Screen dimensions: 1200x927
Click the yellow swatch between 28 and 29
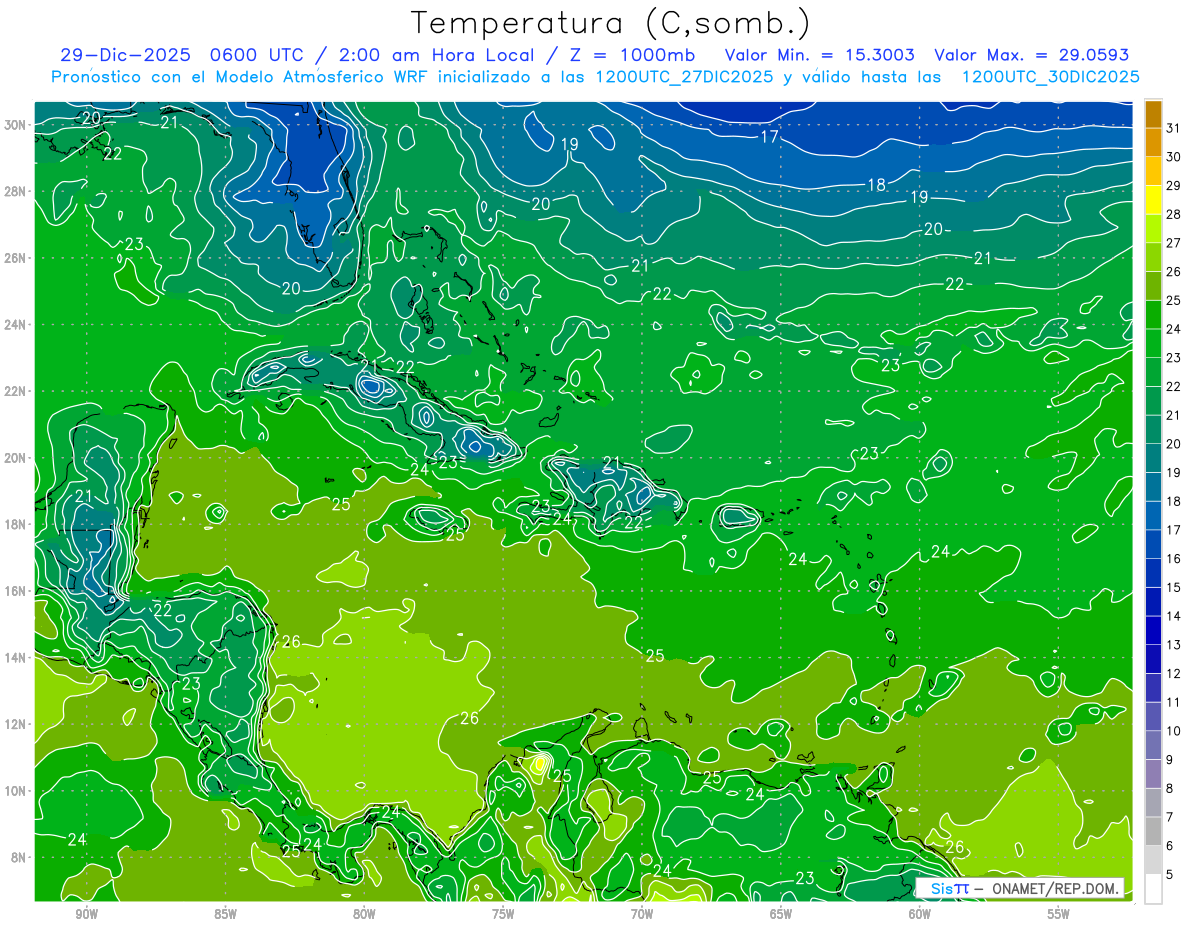point(1153,200)
